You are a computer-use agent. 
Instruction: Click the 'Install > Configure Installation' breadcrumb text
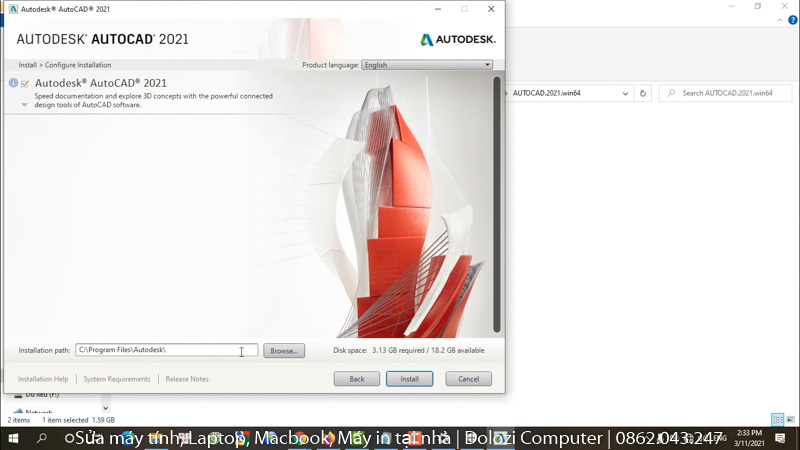click(65, 65)
